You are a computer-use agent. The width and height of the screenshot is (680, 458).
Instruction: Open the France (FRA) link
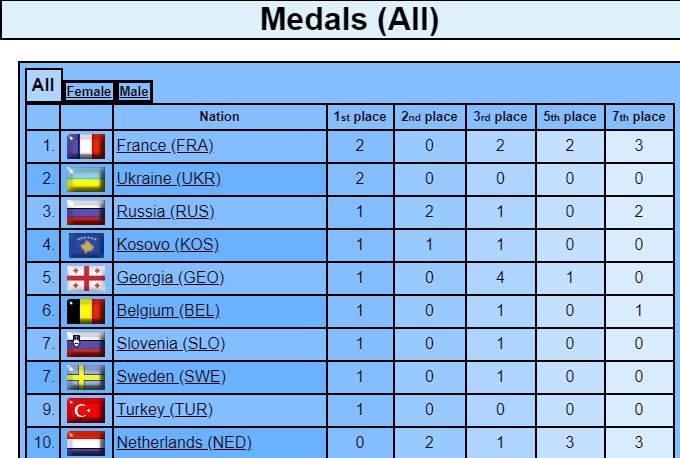point(165,145)
